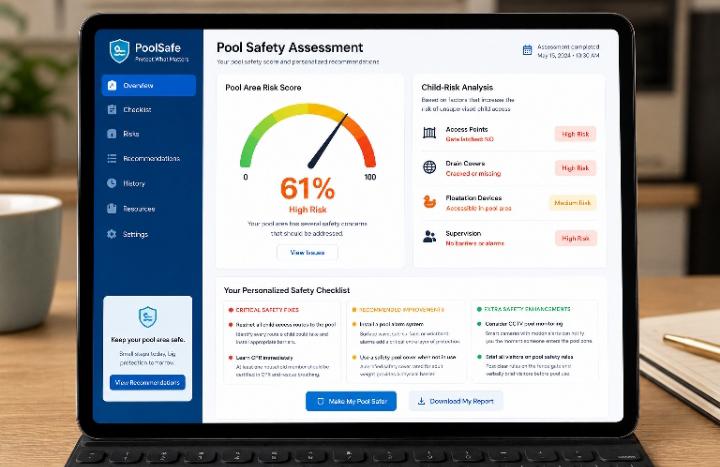The height and width of the screenshot is (467, 720).
Task: Click the History clock icon
Action: coord(112,183)
